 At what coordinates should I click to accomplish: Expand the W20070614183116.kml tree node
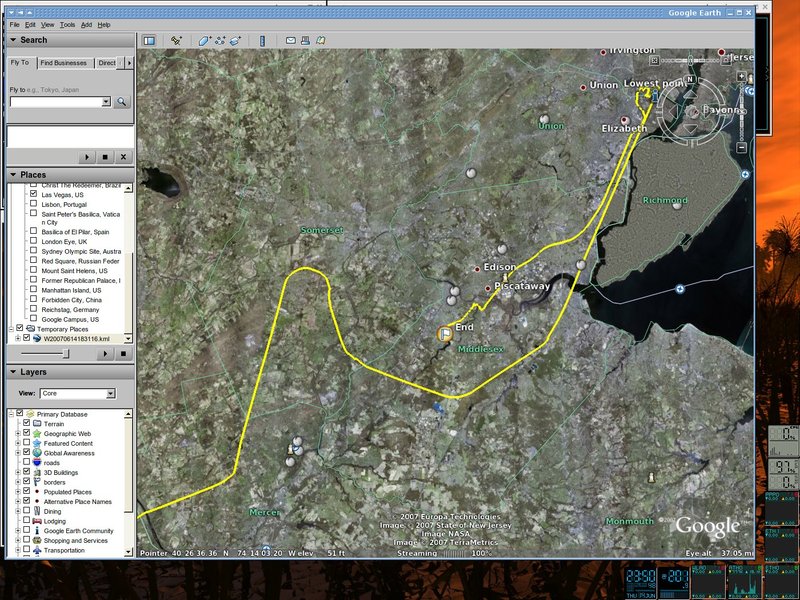pyautogui.click(x=18, y=338)
